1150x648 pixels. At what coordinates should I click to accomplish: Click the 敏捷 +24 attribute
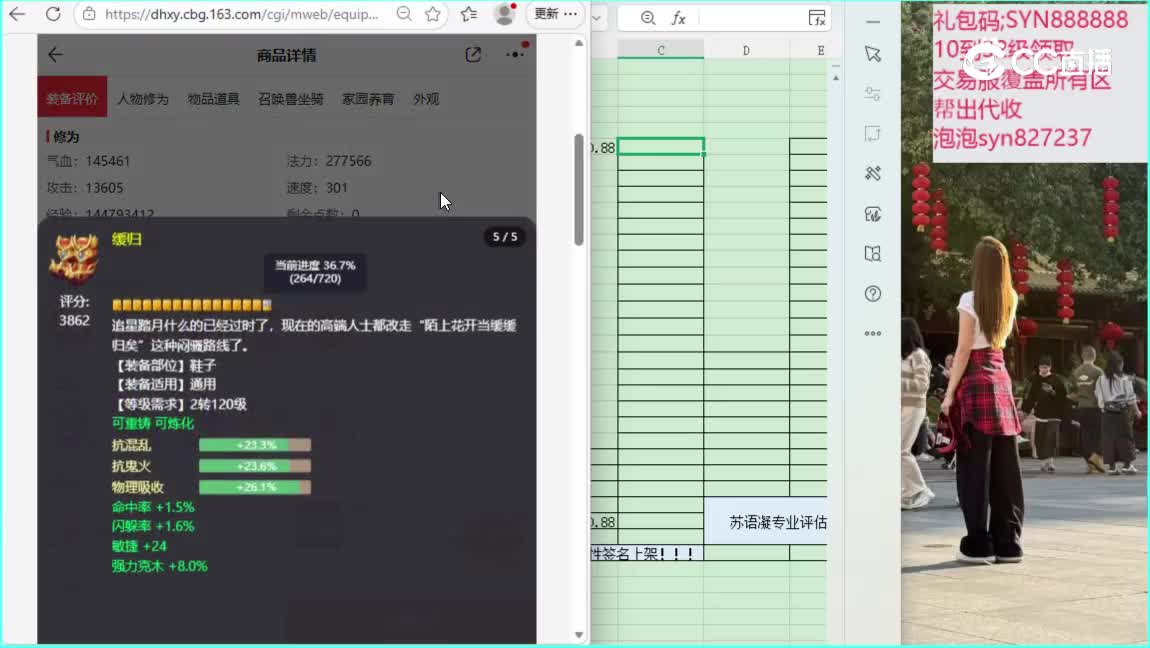139,546
